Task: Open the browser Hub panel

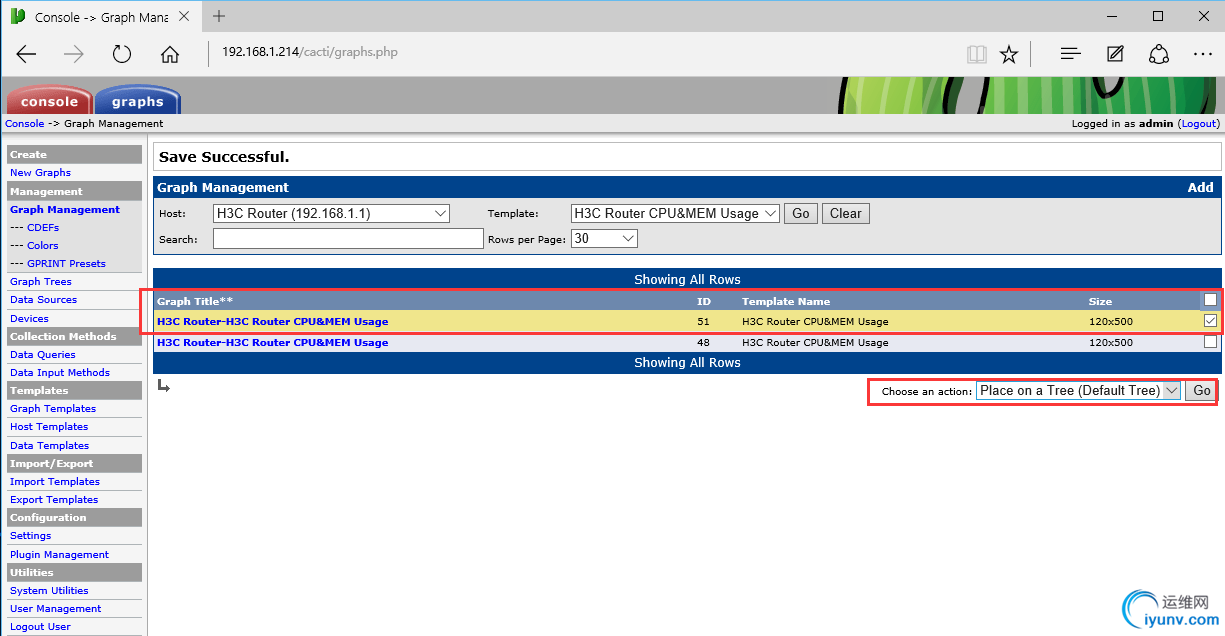Action: tap(1071, 54)
